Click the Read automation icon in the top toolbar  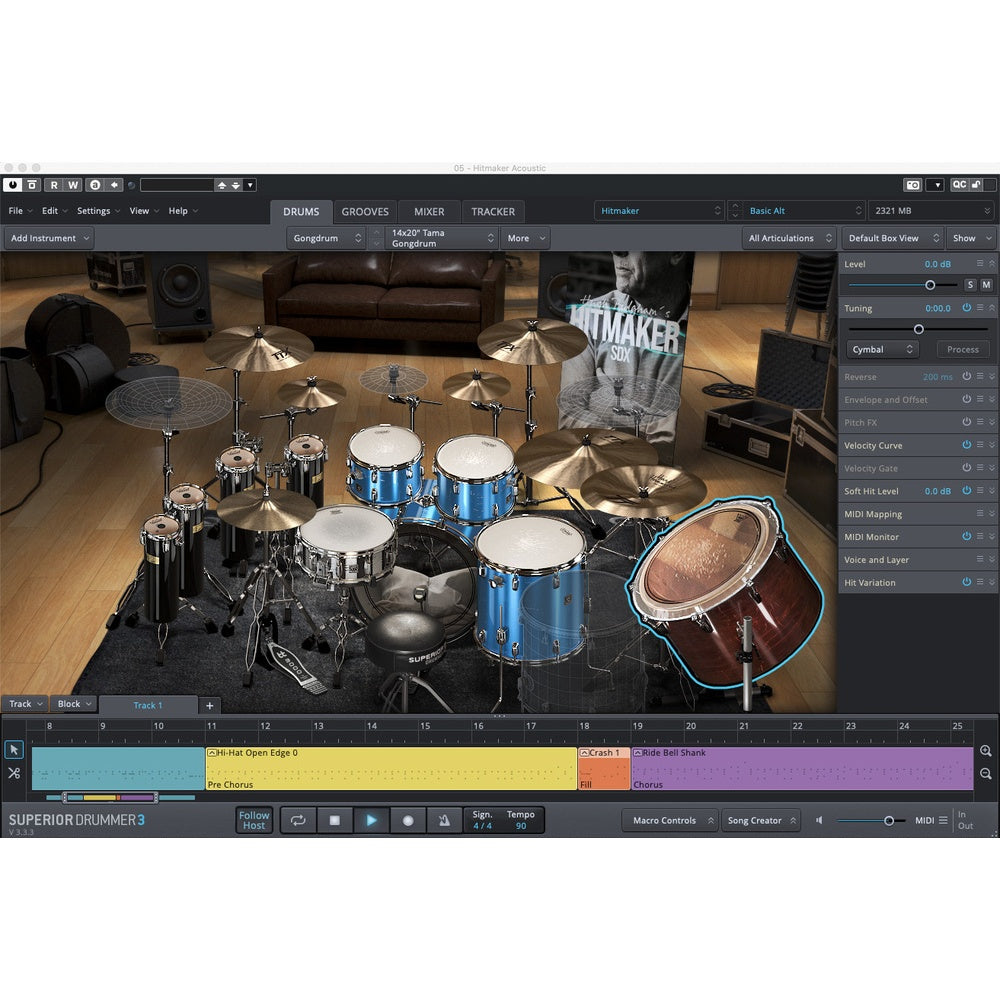pos(53,184)
